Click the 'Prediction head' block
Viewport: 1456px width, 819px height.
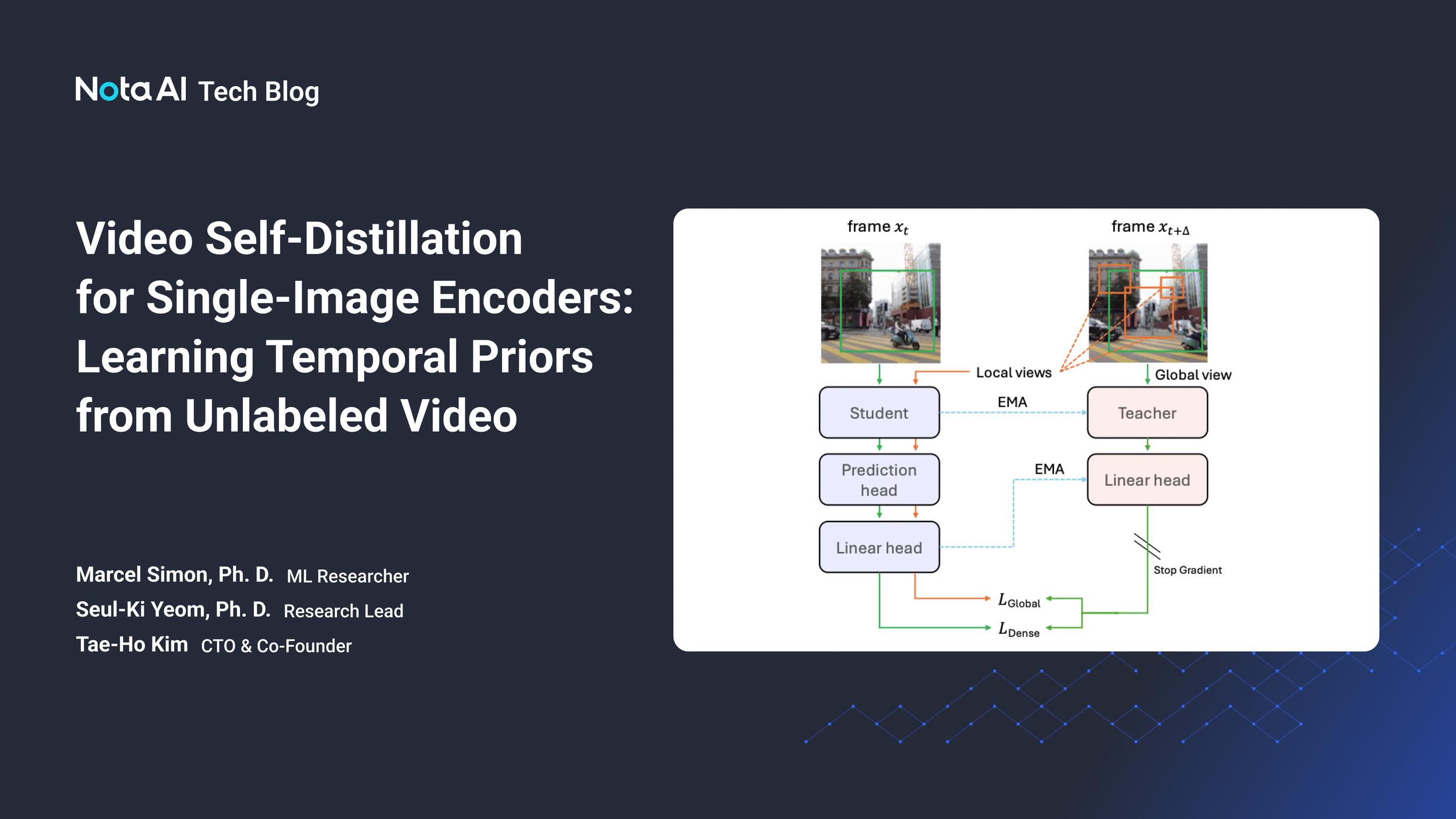tap(879, 479)
